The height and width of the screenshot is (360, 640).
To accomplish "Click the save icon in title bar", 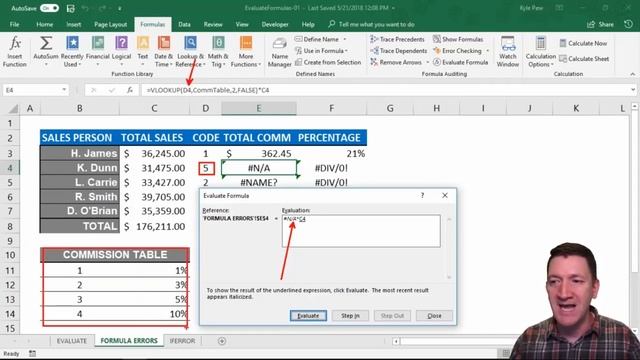I will click(71, 8).
